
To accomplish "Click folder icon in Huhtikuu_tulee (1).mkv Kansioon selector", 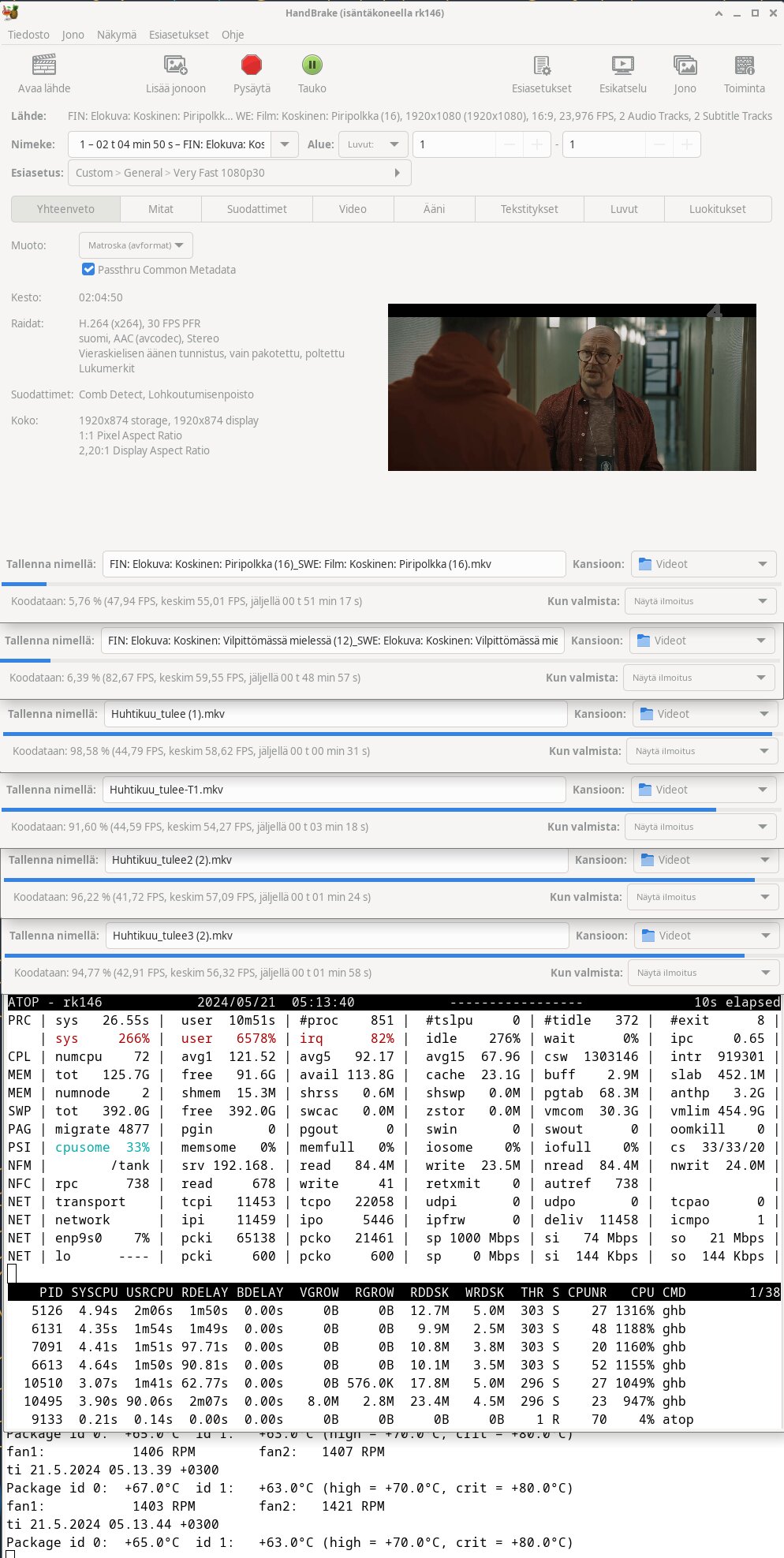I will [x=647, y=714].
